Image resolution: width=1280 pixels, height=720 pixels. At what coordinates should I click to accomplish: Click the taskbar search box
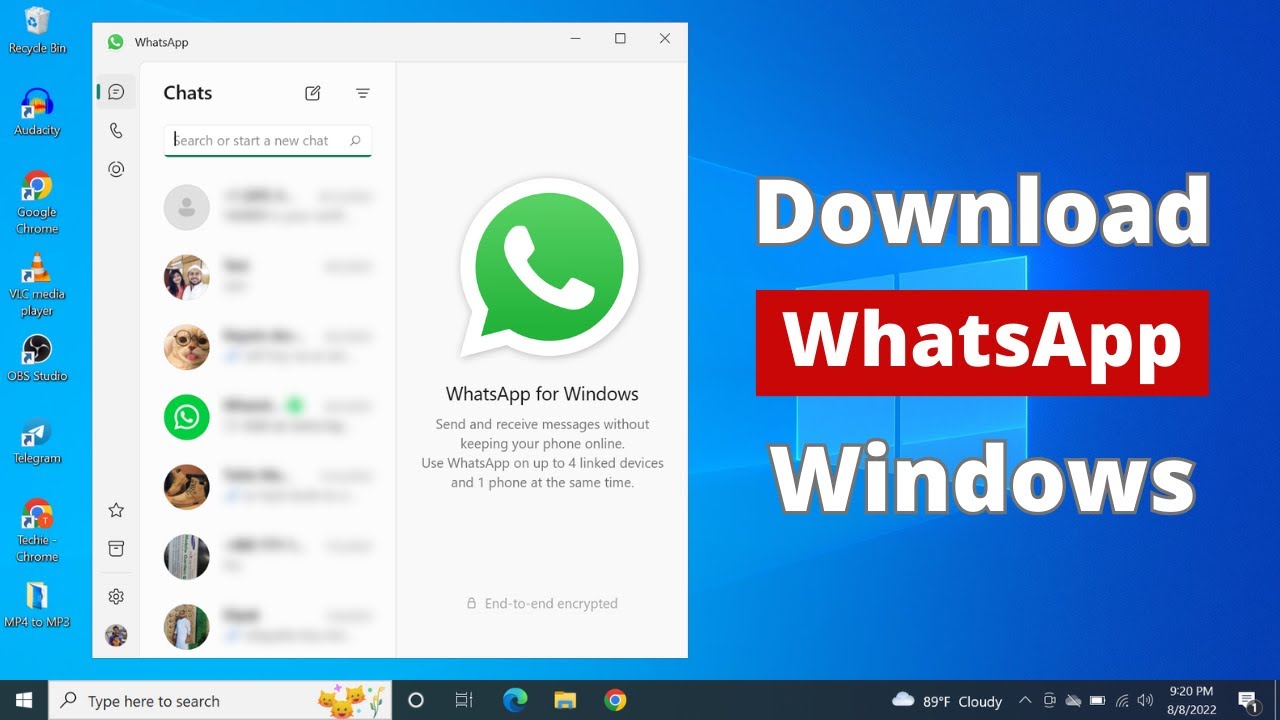pyautogui.click(x=221, y=700)
